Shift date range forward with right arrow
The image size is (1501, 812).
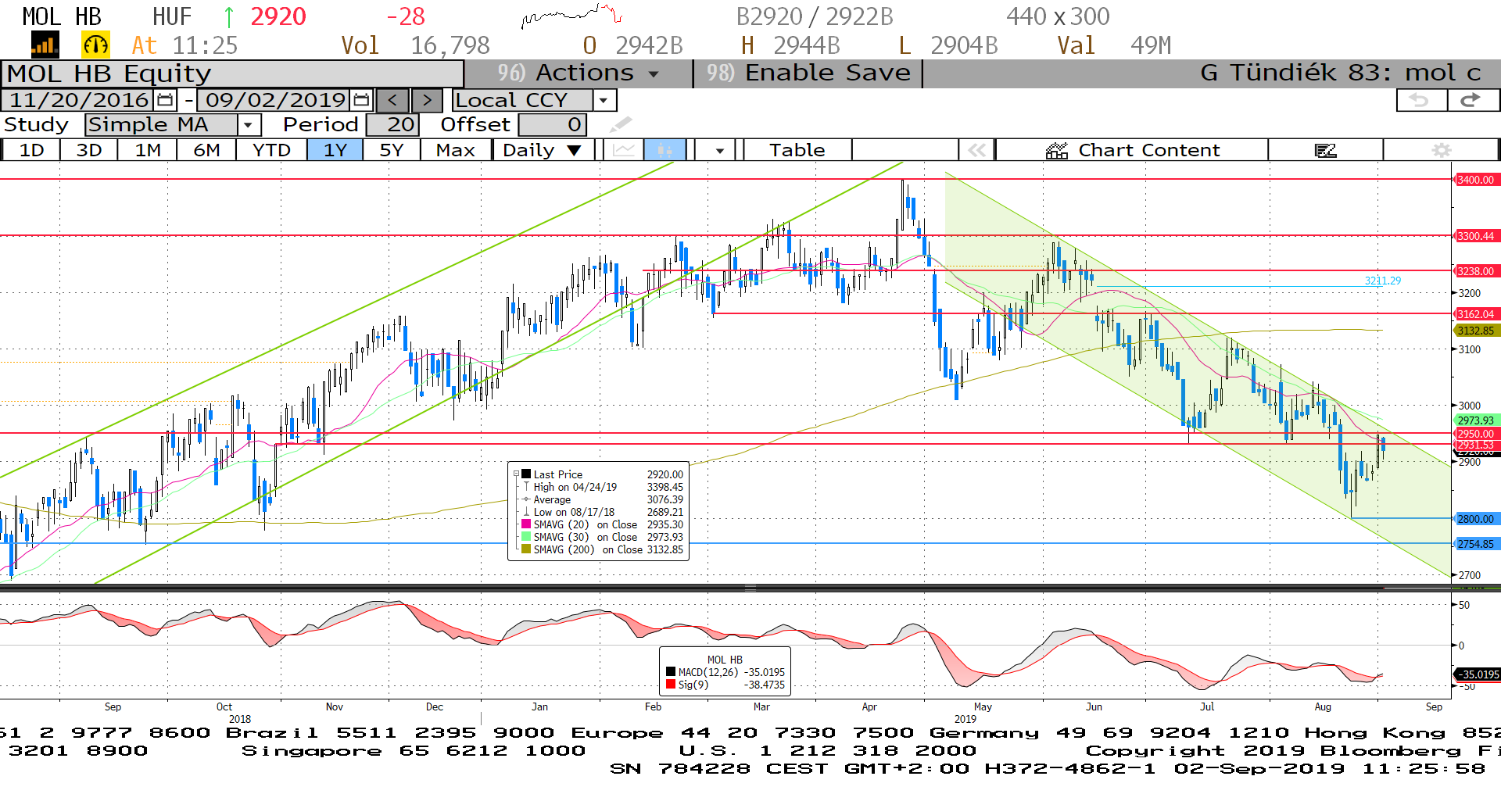tap(427, 100)
